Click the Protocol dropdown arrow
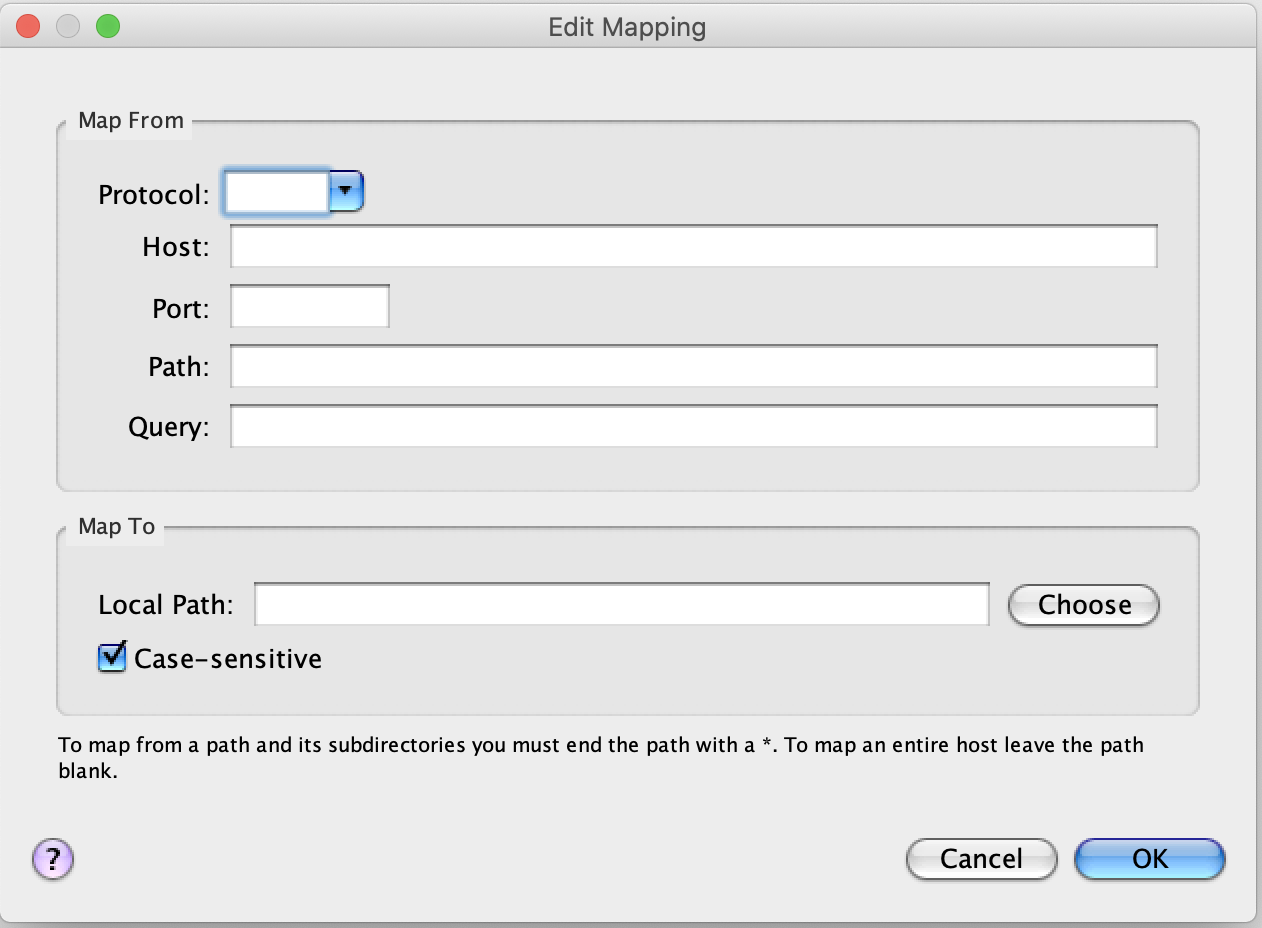1262x928 pixels. click(347, 191)
